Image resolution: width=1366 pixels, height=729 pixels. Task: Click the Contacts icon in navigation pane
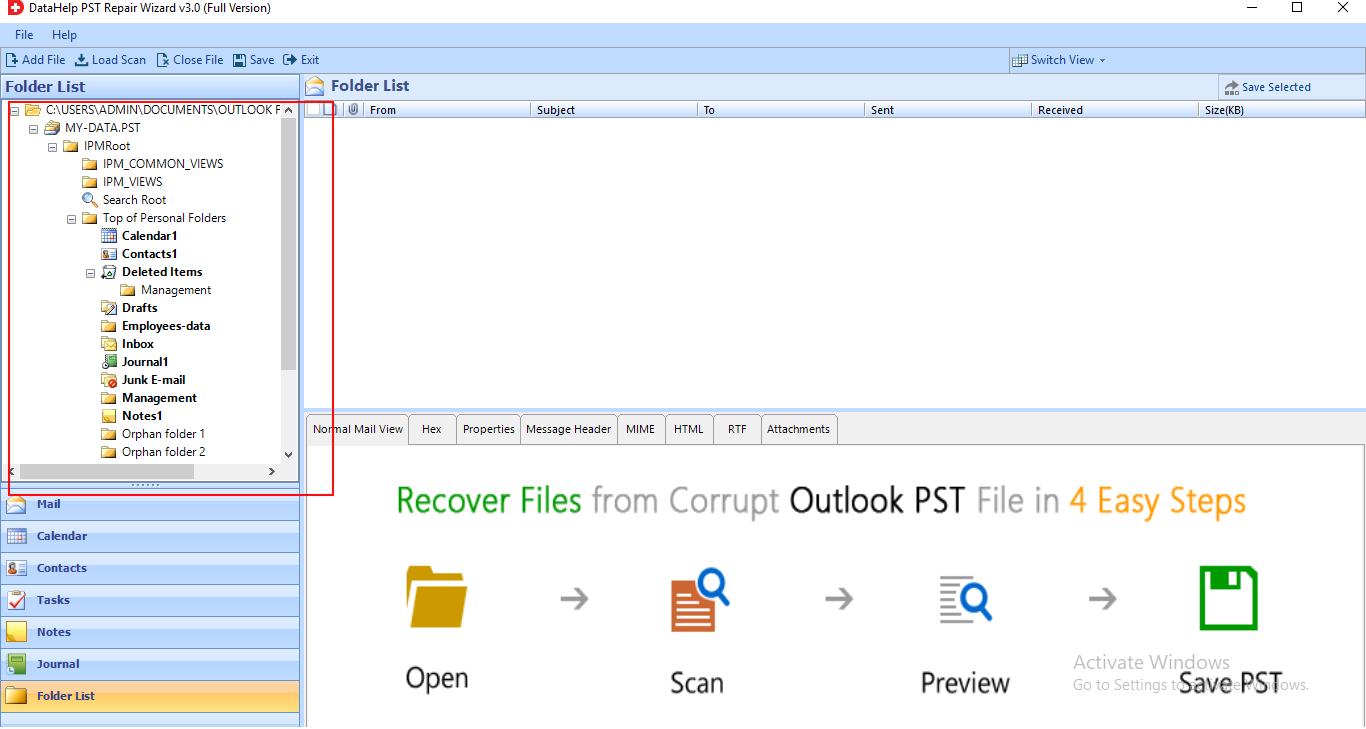(x=16, y=568)
